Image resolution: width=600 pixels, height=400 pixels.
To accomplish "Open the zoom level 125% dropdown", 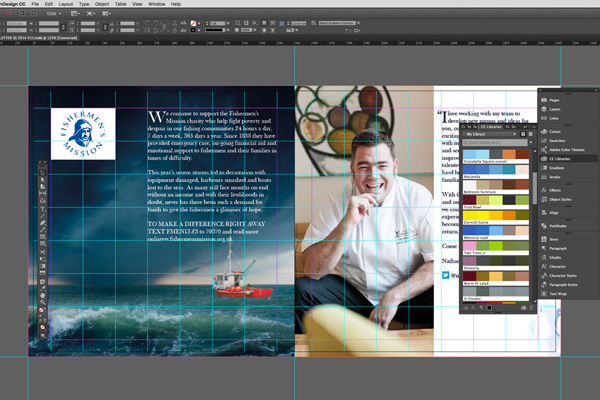I will point(54,13).
